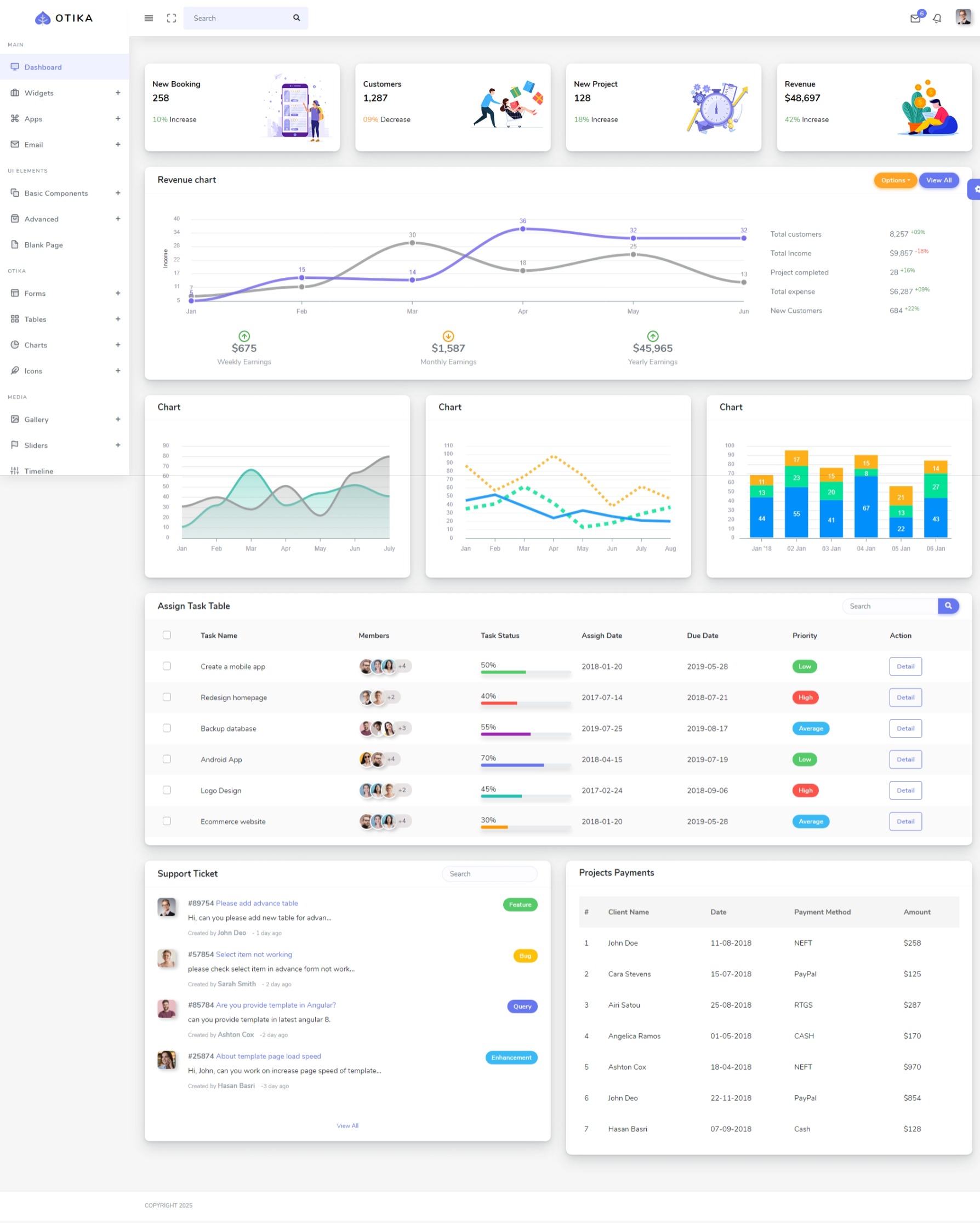Expand the Email menu plus sign
The height and width of the screenshot is (1223, 980).
pos(118,144)
